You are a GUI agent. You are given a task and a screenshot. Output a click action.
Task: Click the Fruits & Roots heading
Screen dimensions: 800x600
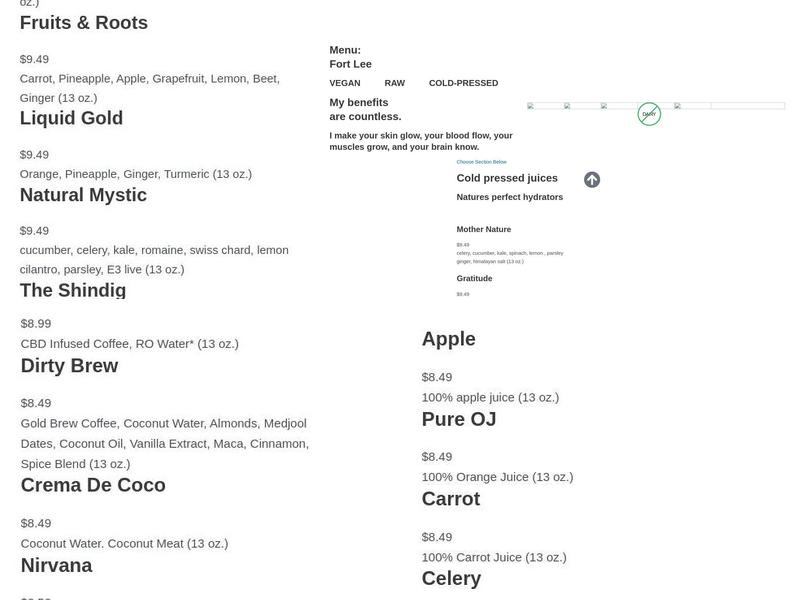coord(83,22)
